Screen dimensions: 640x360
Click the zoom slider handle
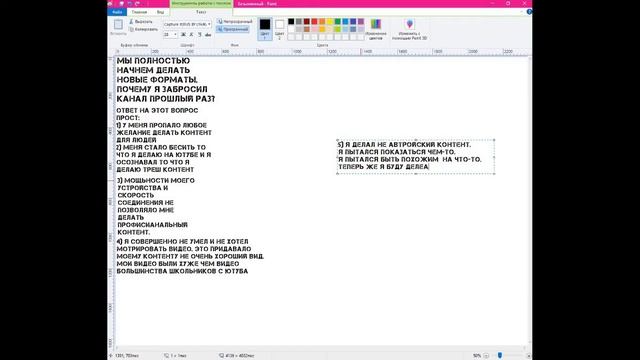[500, 356]
